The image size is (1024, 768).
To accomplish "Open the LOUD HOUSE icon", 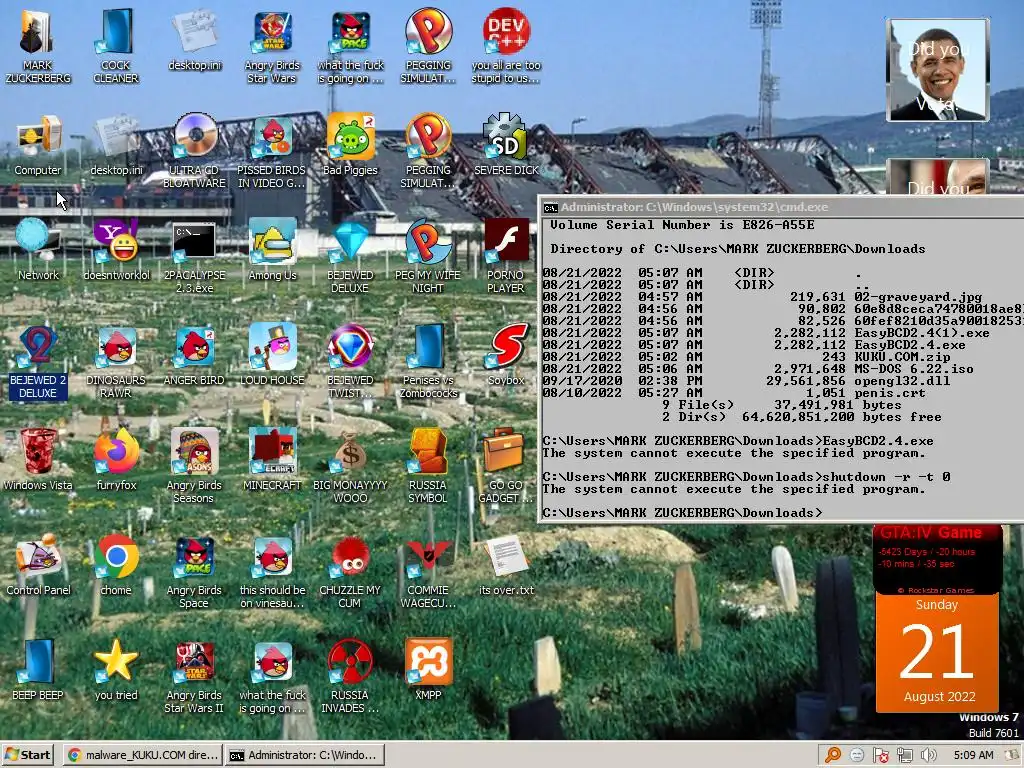I will coord(272,355).
